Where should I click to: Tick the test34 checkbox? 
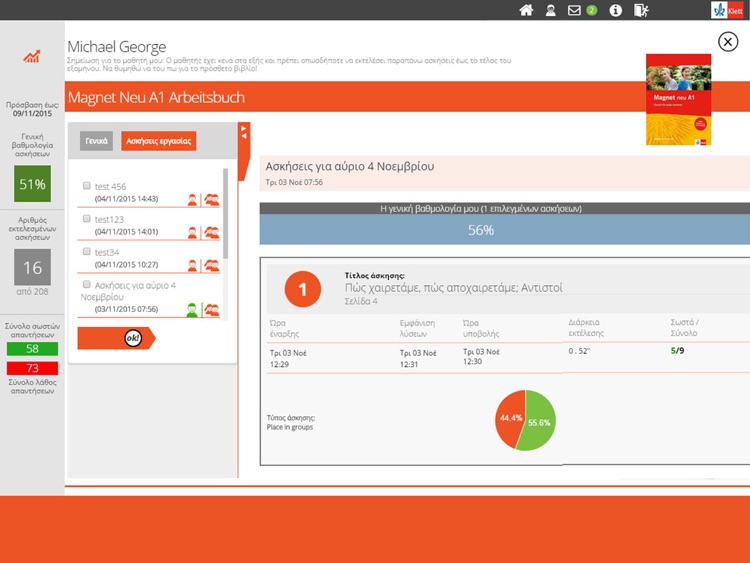tap(87, 252)
